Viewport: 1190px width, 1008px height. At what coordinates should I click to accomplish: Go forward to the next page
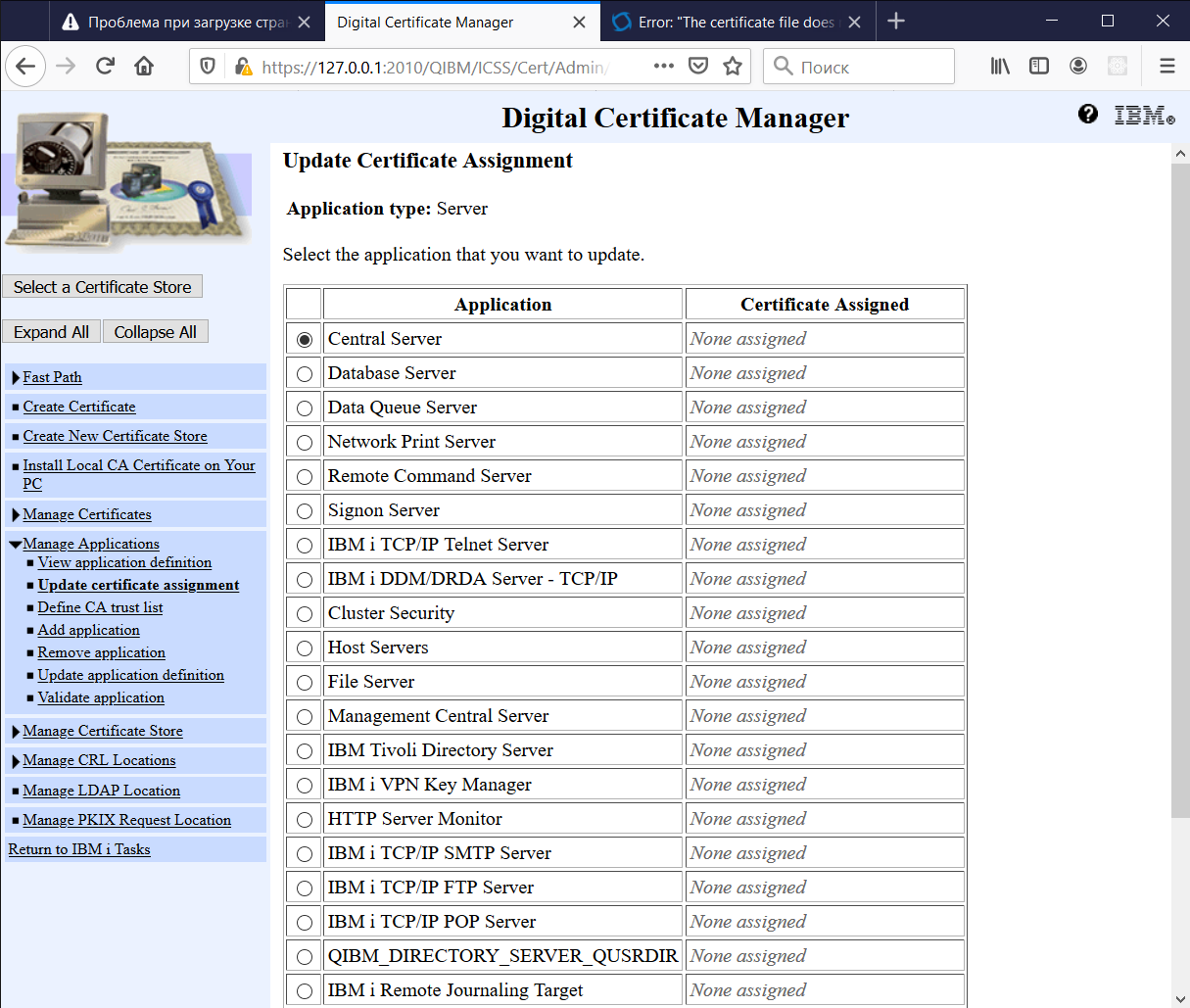coord(66,66)
